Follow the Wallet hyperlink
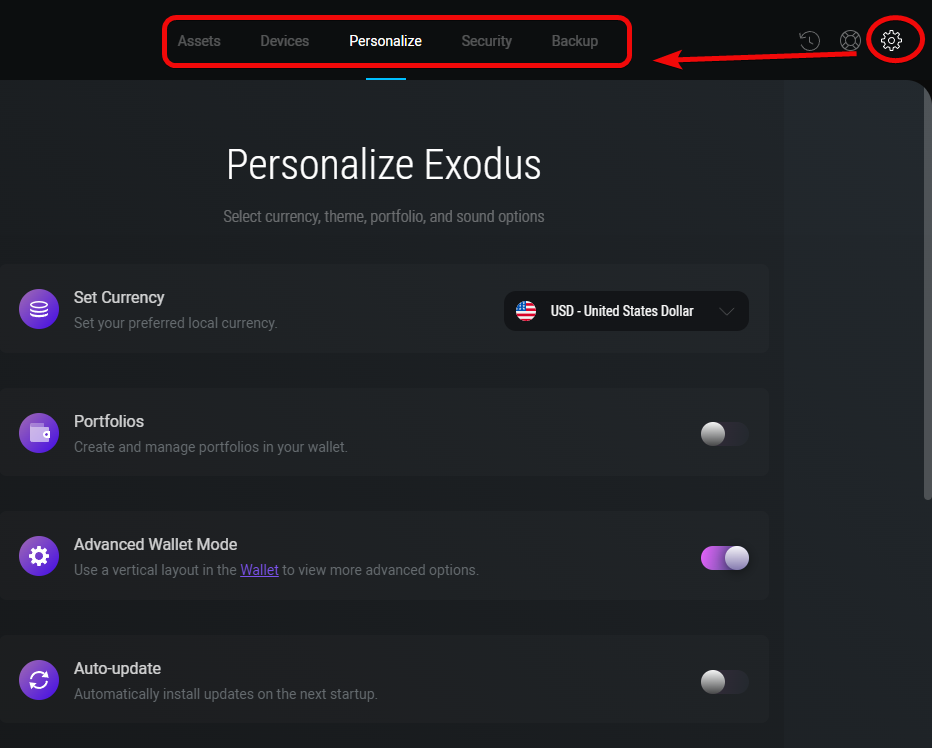This screenshot has width=932, height=748. (259, 570)
